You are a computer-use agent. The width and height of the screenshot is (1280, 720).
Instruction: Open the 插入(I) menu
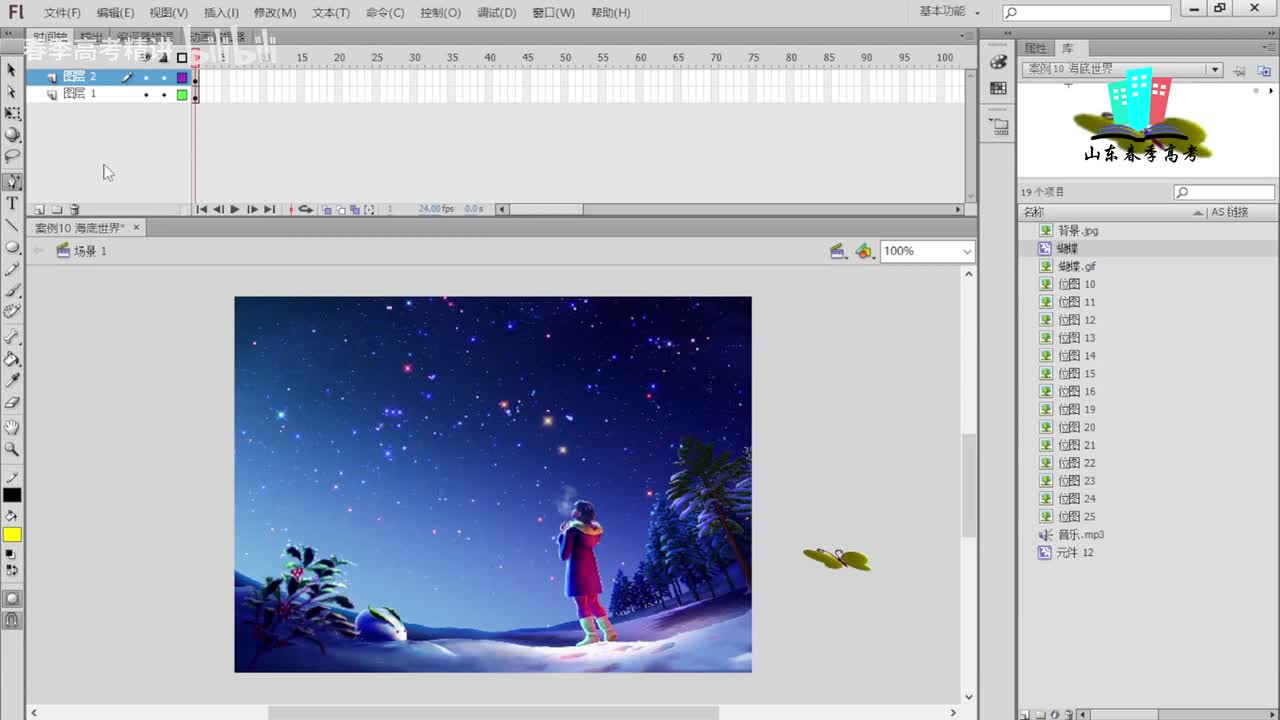(x=221, y=12)
